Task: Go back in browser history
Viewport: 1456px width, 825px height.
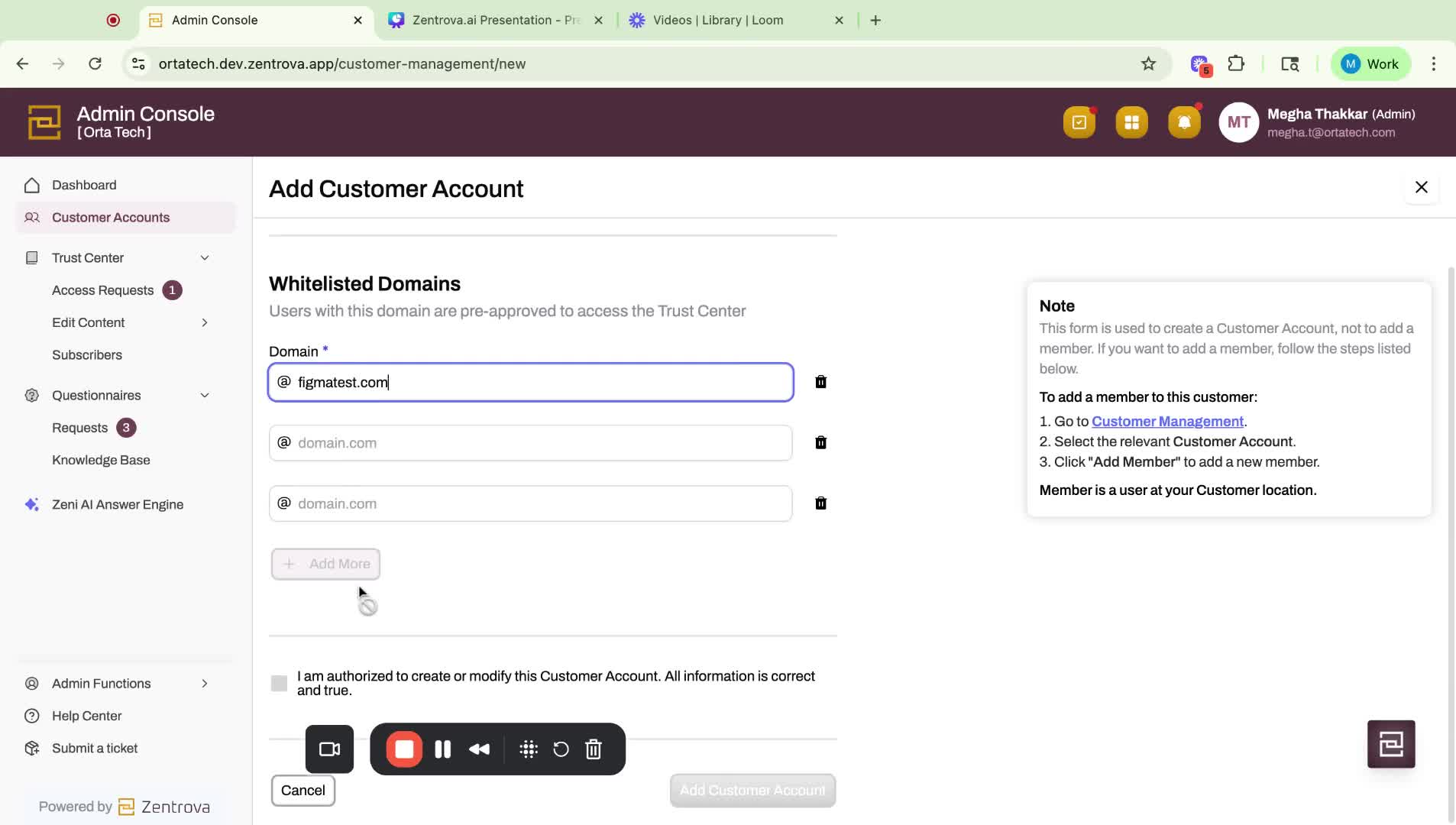Action: coord(22,64)
